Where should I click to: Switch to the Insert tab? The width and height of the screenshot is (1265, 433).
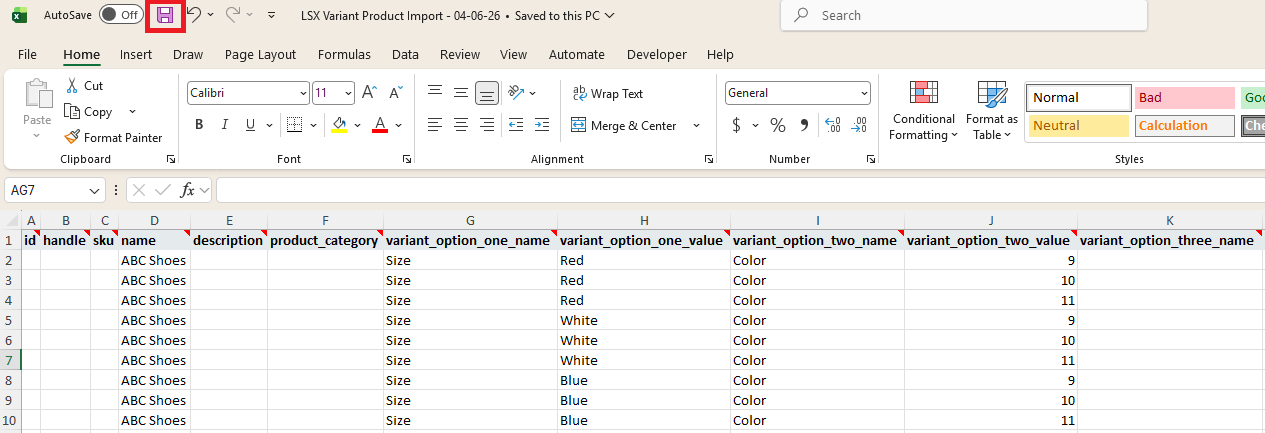pyautogui.click(x=136, y=54)
